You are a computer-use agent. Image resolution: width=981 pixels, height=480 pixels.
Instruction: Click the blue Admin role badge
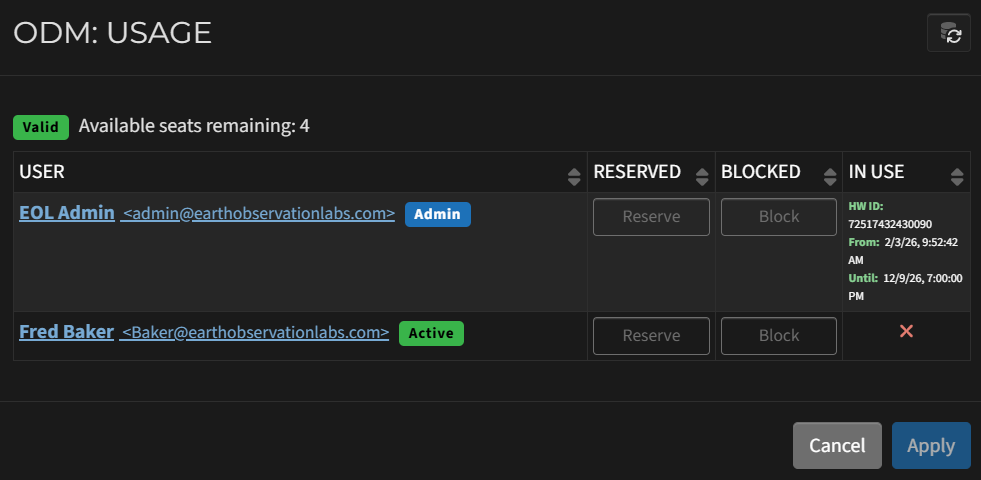coord(437,214)
